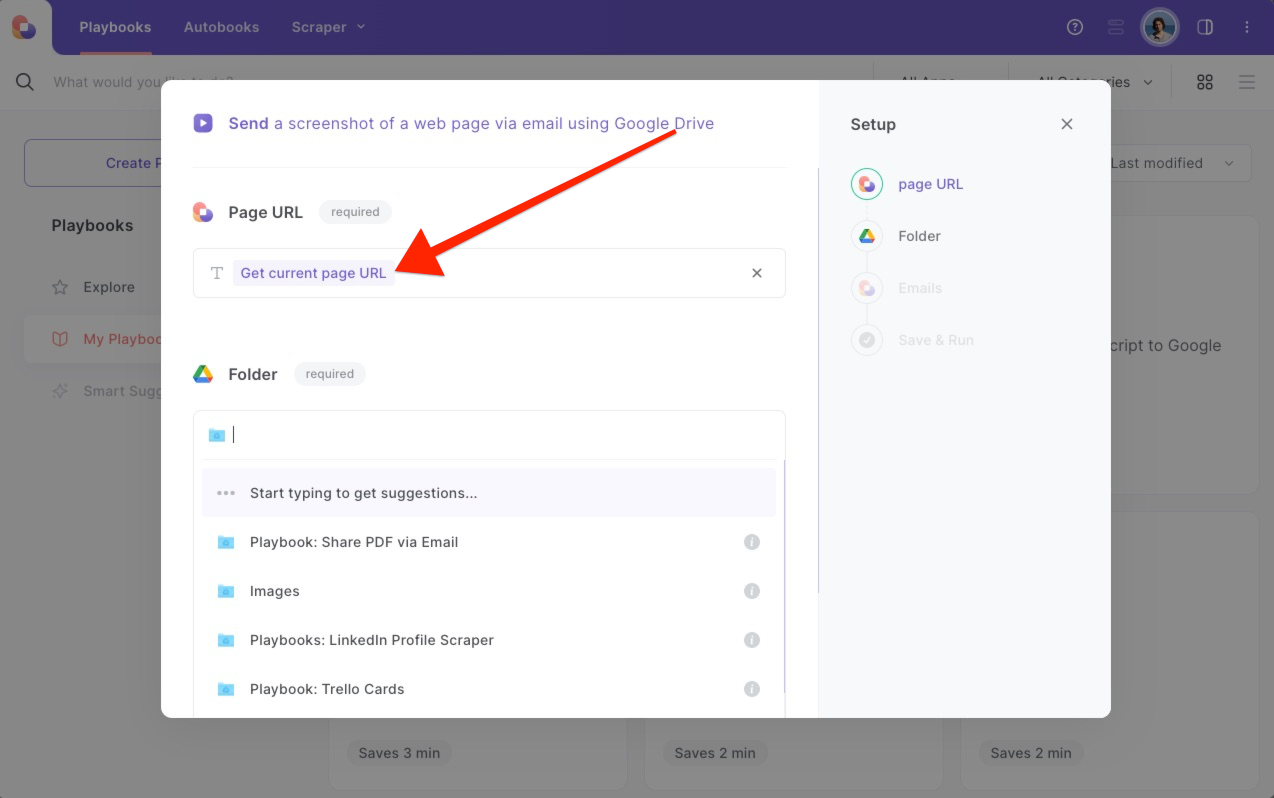1274x798 pixels.
Task: Show info for Images folder
Action: 752,591
